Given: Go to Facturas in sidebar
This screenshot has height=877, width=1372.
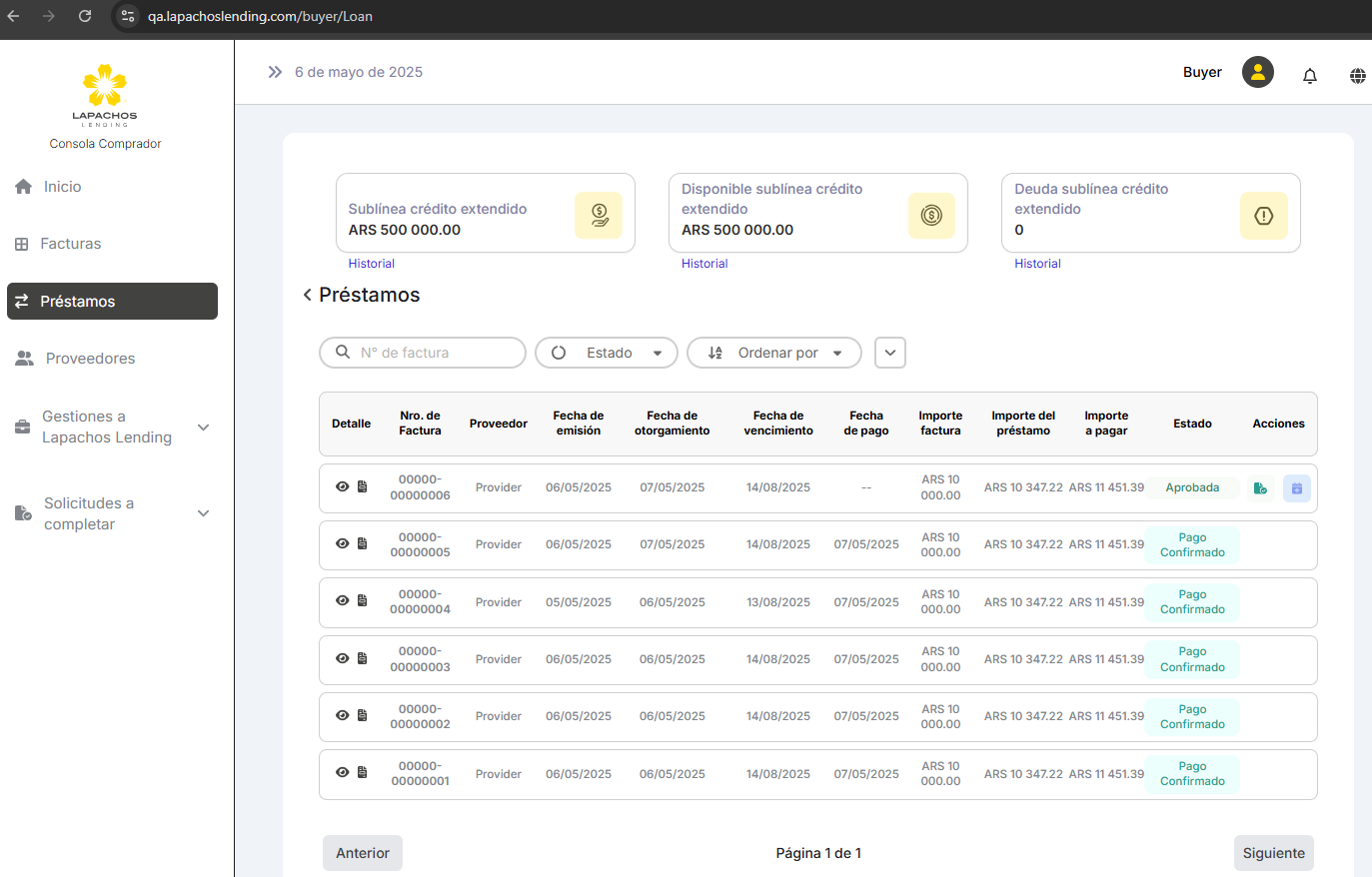Looking at the screenshot, I should [x=70, y=244].
